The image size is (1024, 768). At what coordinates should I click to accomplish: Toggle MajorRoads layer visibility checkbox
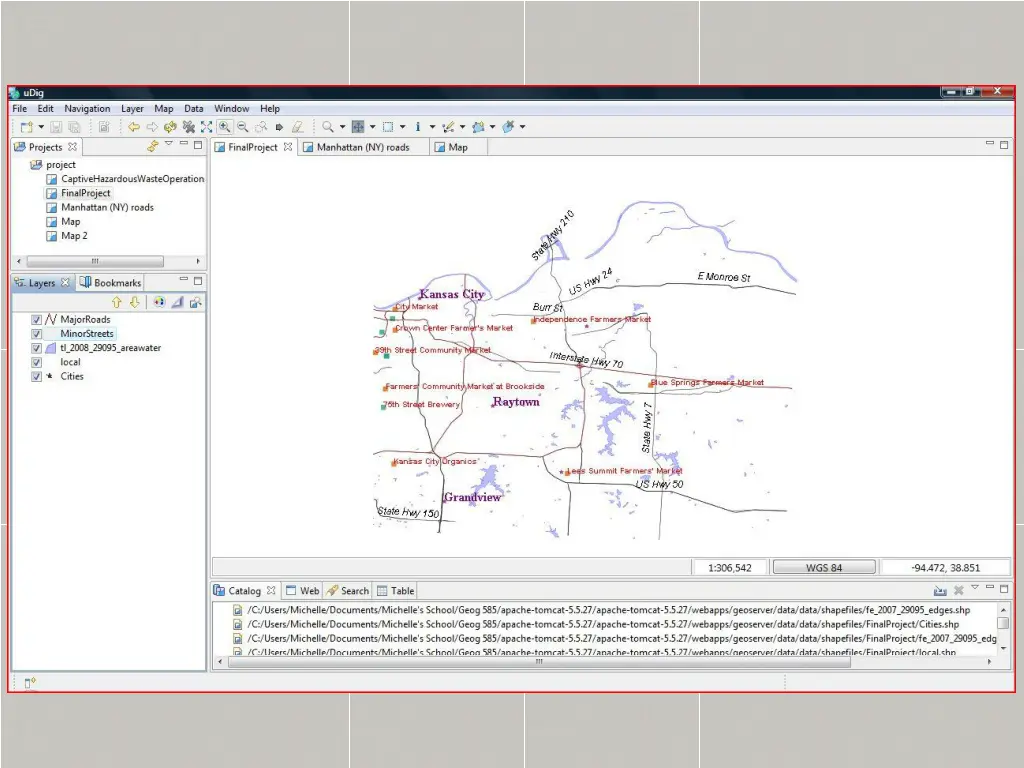coord(37,320)
